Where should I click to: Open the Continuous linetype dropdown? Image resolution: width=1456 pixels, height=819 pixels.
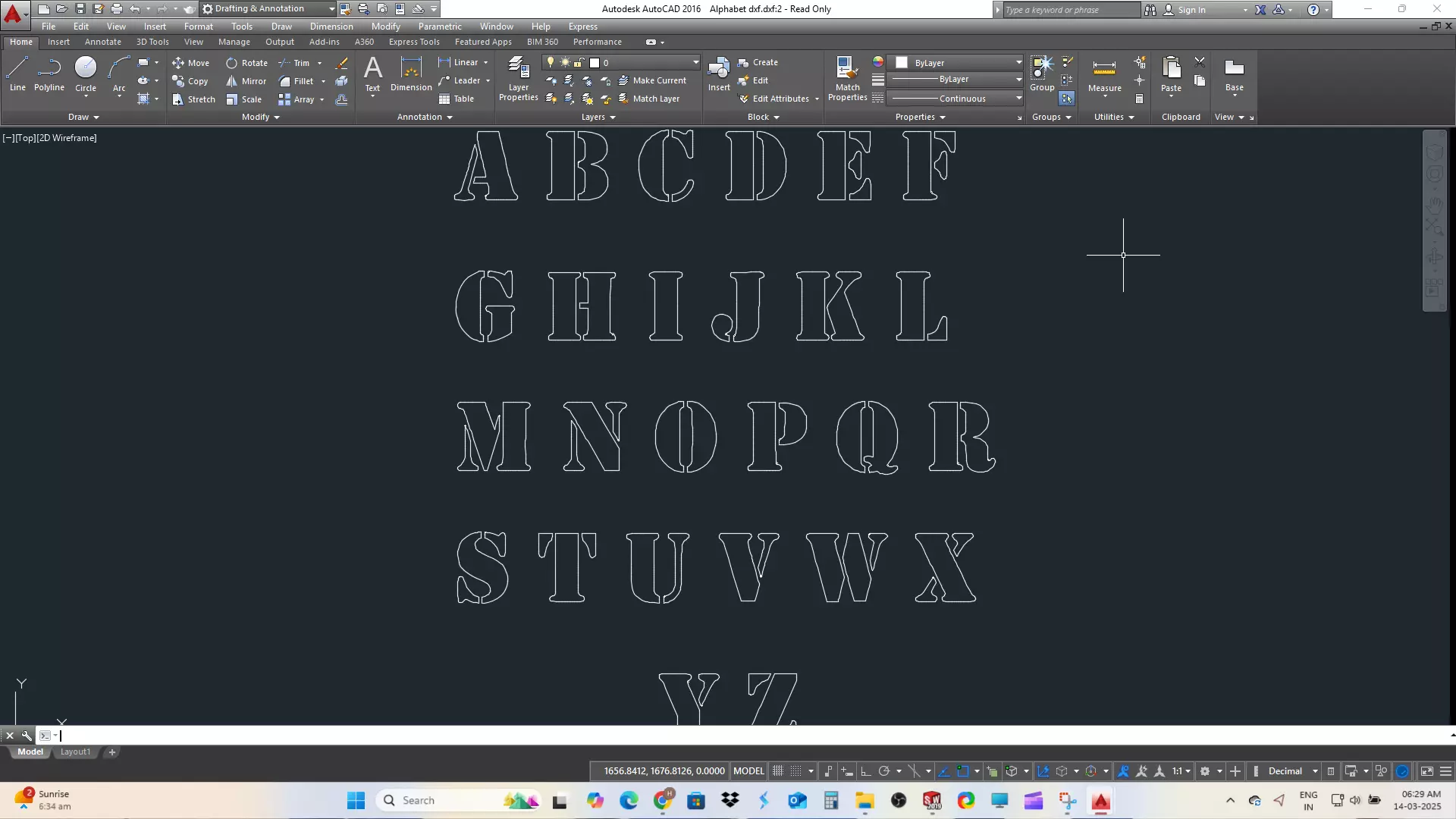tap(1018, 99)
